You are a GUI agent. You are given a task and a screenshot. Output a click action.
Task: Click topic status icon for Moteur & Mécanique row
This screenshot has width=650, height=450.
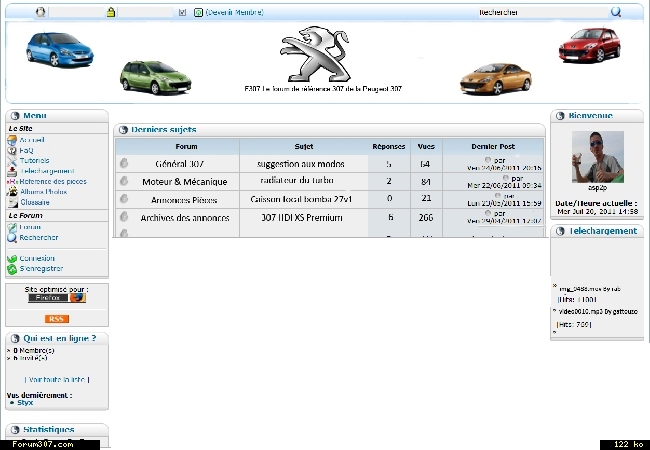[124, 181]
